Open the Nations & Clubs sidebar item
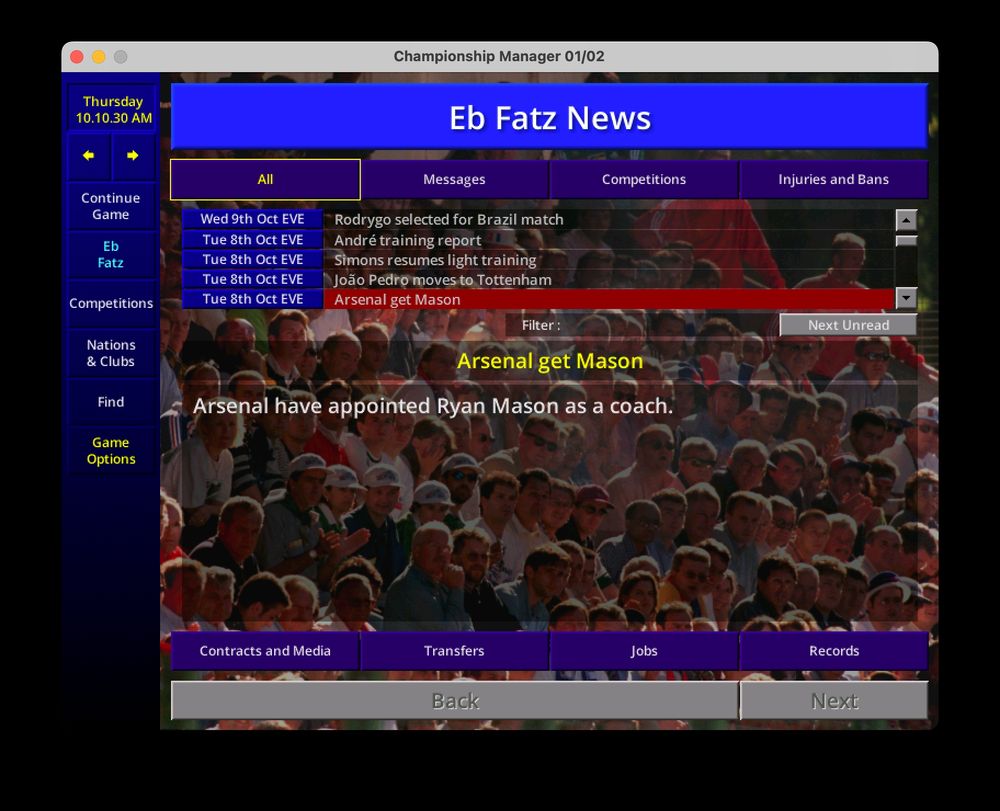1000x811 pixels. [x=111, y=353]
